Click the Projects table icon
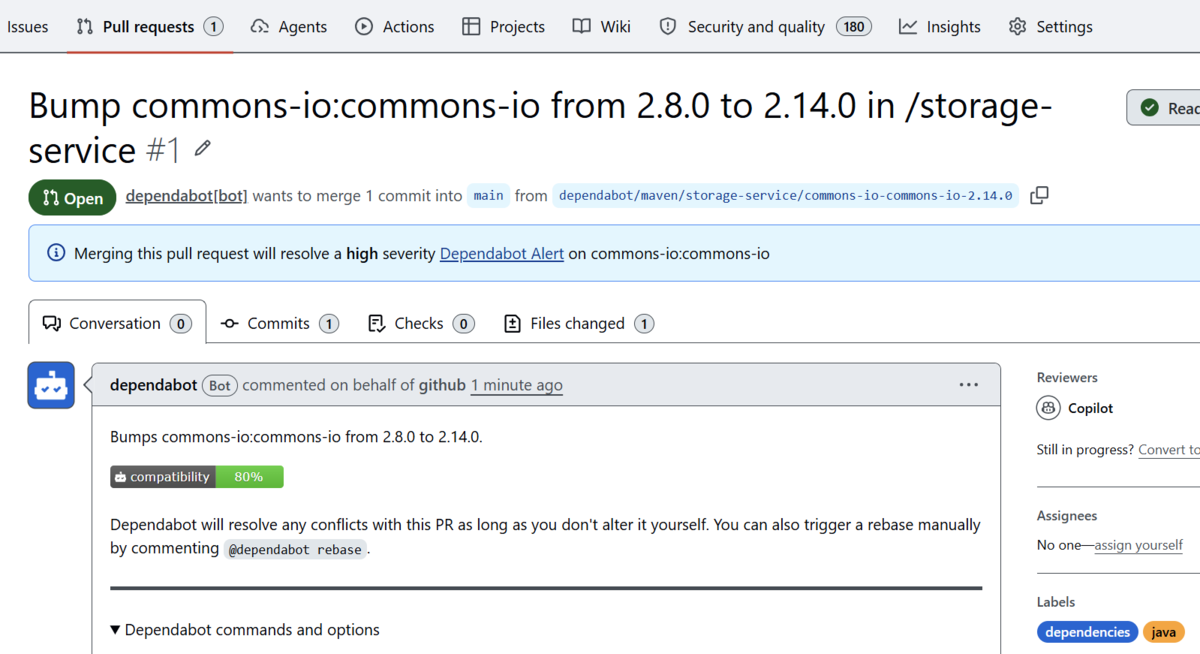 tap(471, 27)
